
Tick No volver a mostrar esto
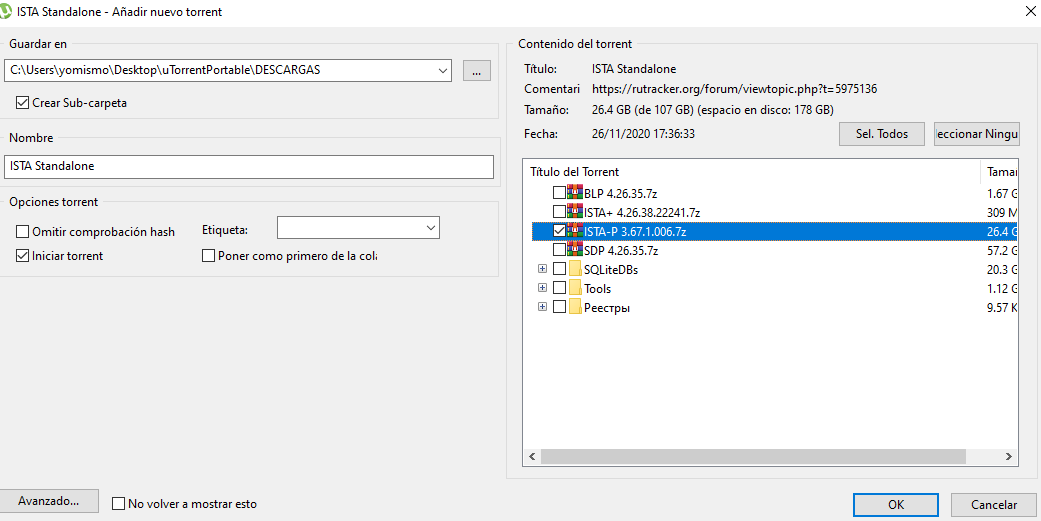(119, 504)
